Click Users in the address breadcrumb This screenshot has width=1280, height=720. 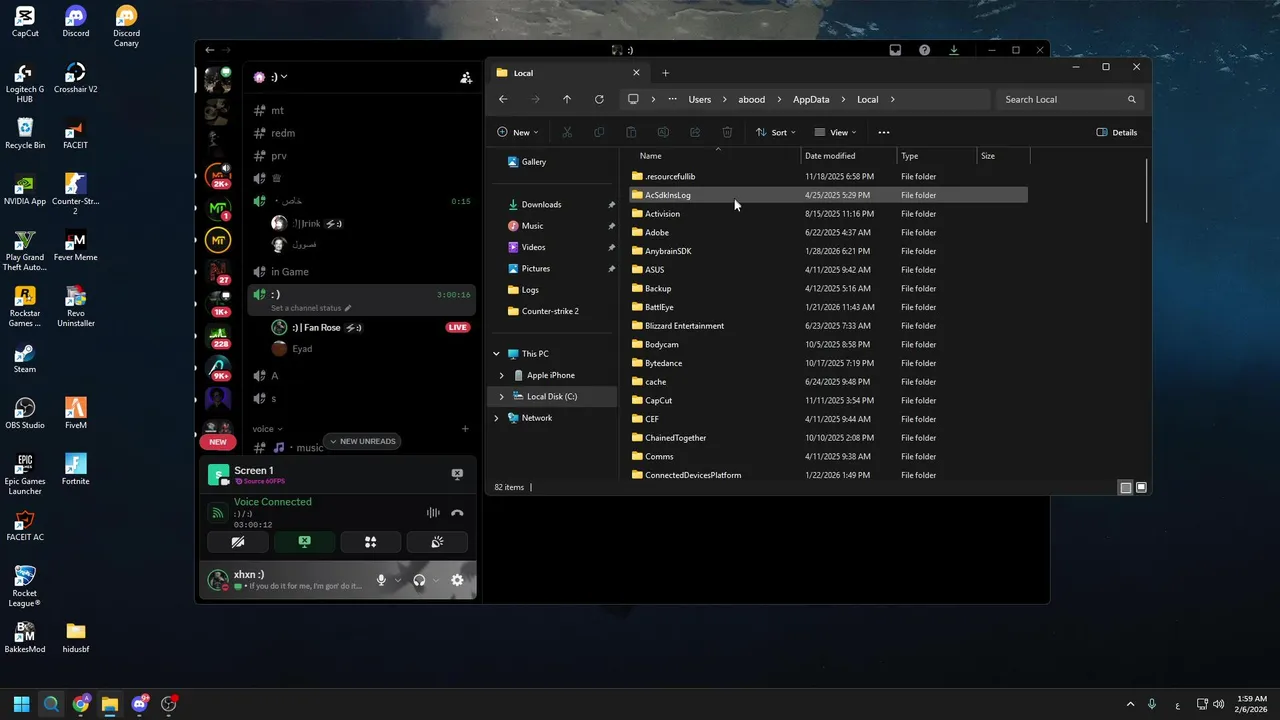click(700, 99)
